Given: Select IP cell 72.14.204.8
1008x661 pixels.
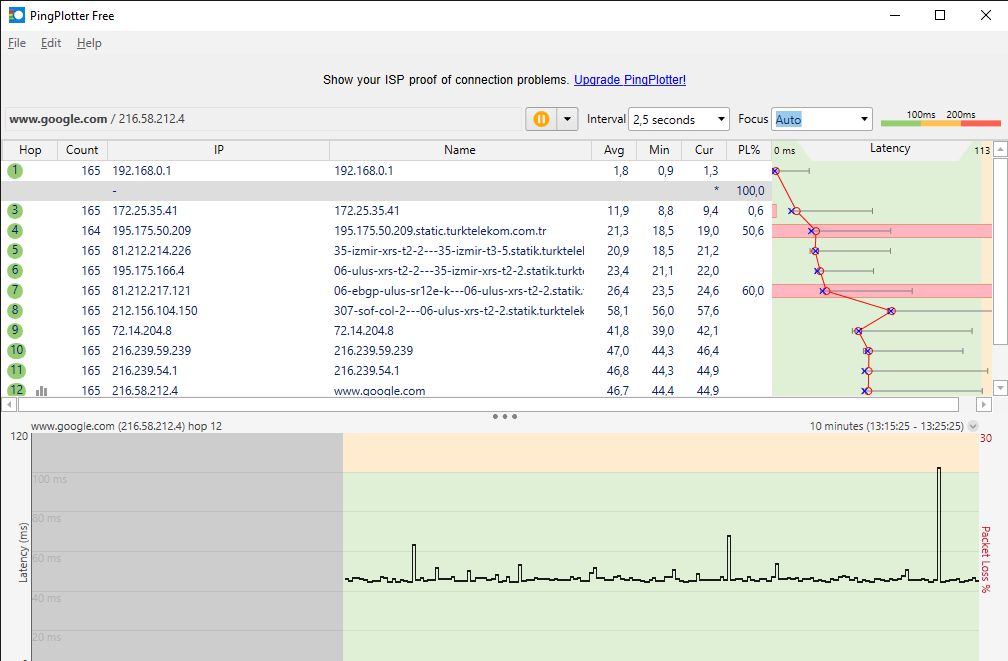Looking at the screenshot, I should [x=142, y=330].
